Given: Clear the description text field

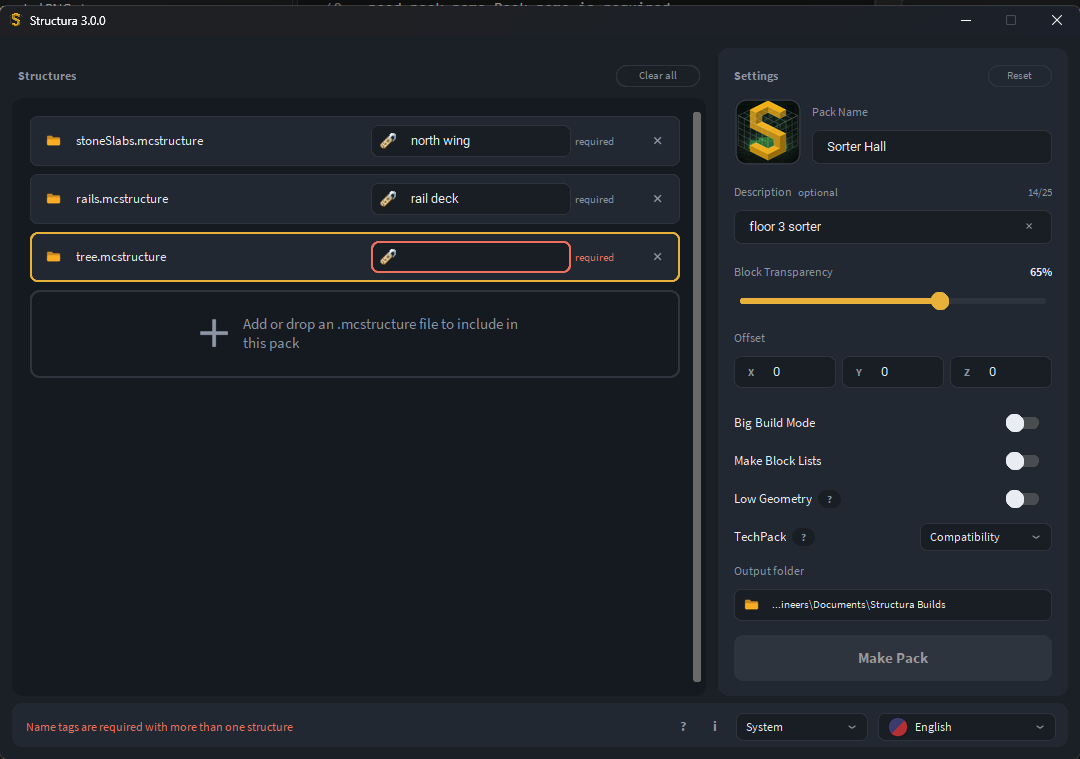Looking at the screenshot, I should click(1029, 226).
